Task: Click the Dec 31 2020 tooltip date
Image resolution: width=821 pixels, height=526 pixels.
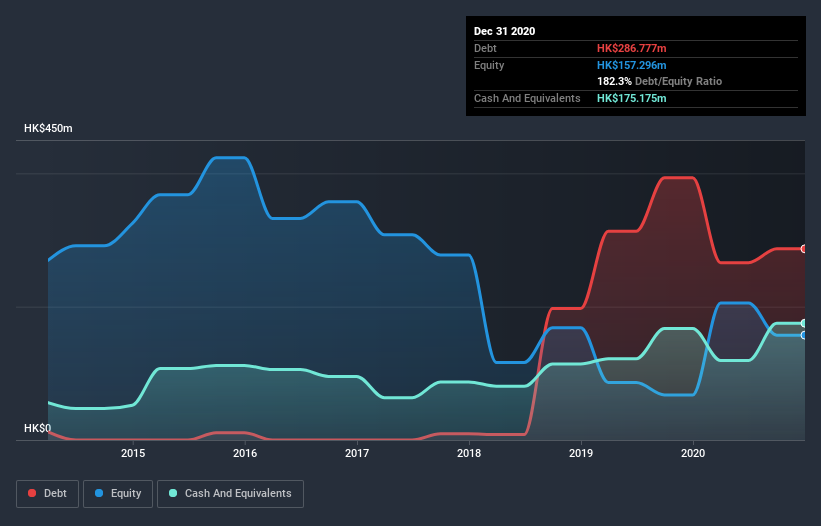Action: tap(504, 31)
